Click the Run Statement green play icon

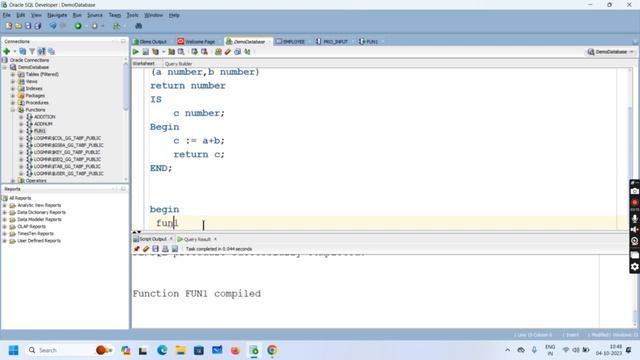pos(136,52)
